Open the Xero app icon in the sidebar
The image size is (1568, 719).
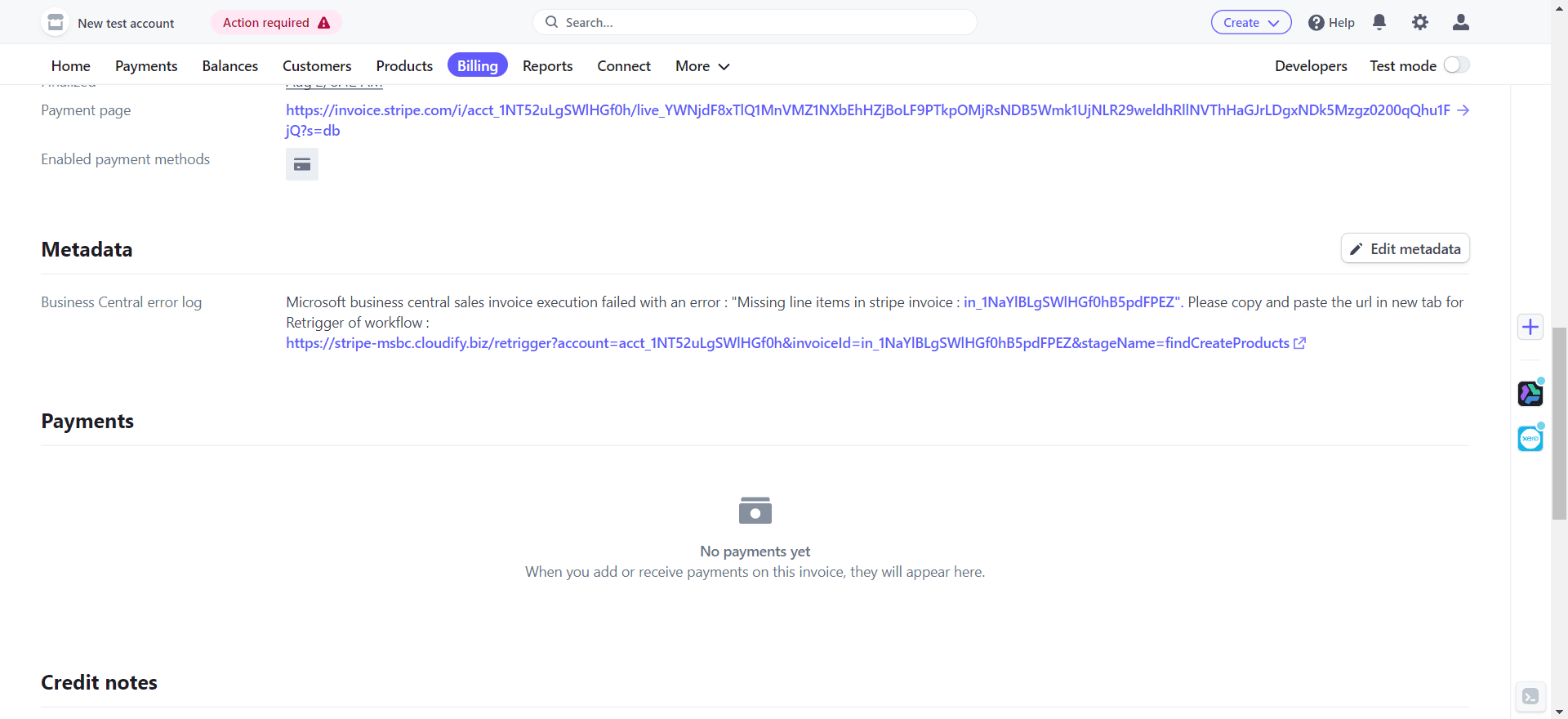(1530, 439)
